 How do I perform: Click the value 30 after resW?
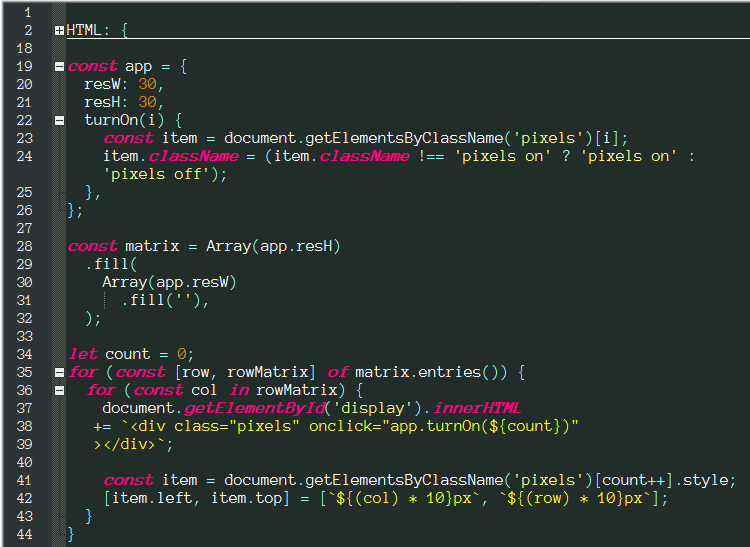[147, 84]
